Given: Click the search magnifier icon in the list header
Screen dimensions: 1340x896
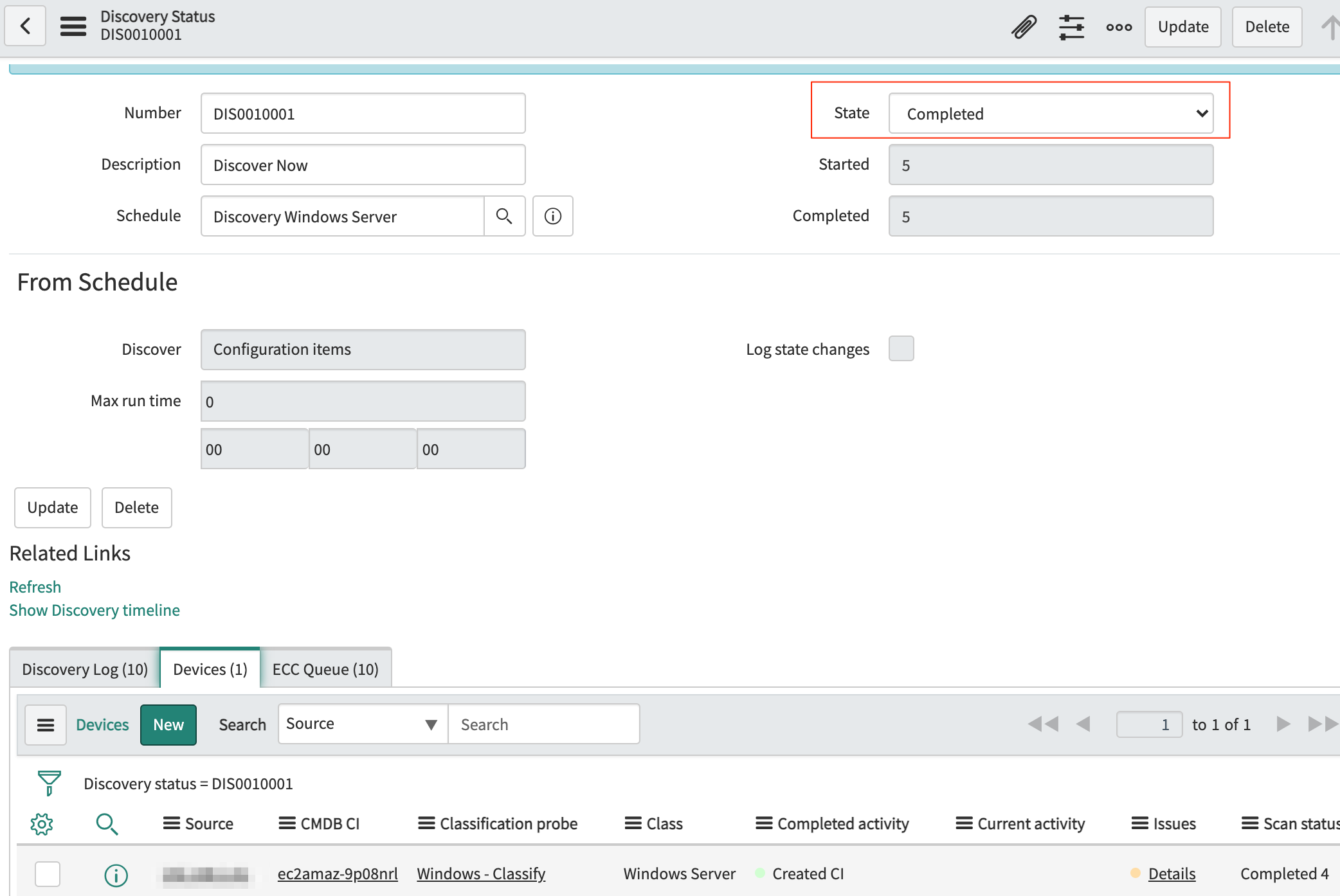Looking at the screenshot, I should click(107, 823).
